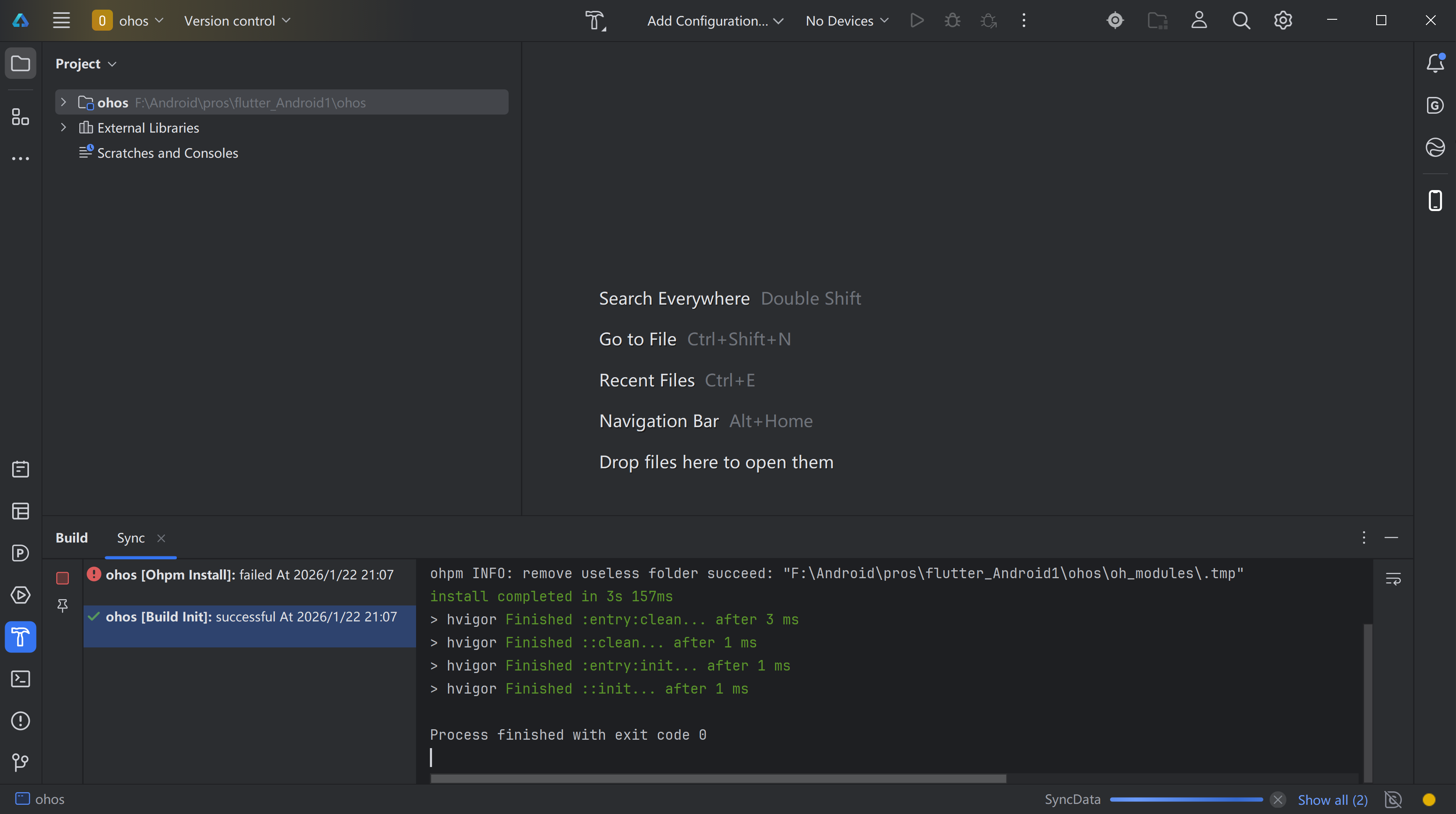The width and height of the screenshot is (1456, 814).
Task: Open the Structure tool window icon
Action: (x=20, y=117)
